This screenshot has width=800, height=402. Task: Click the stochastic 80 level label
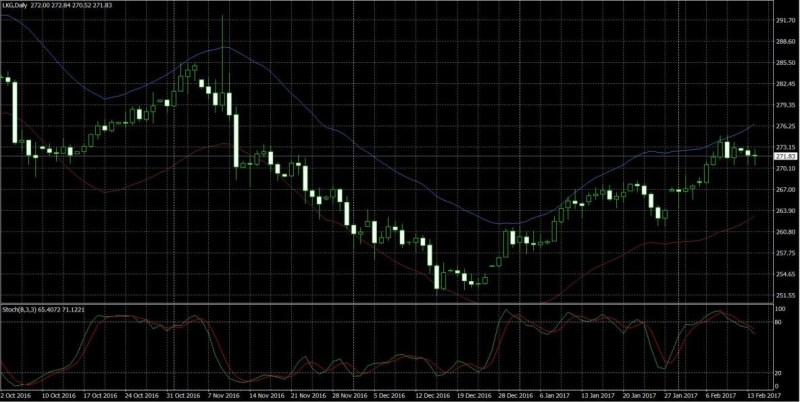point(780,322)
